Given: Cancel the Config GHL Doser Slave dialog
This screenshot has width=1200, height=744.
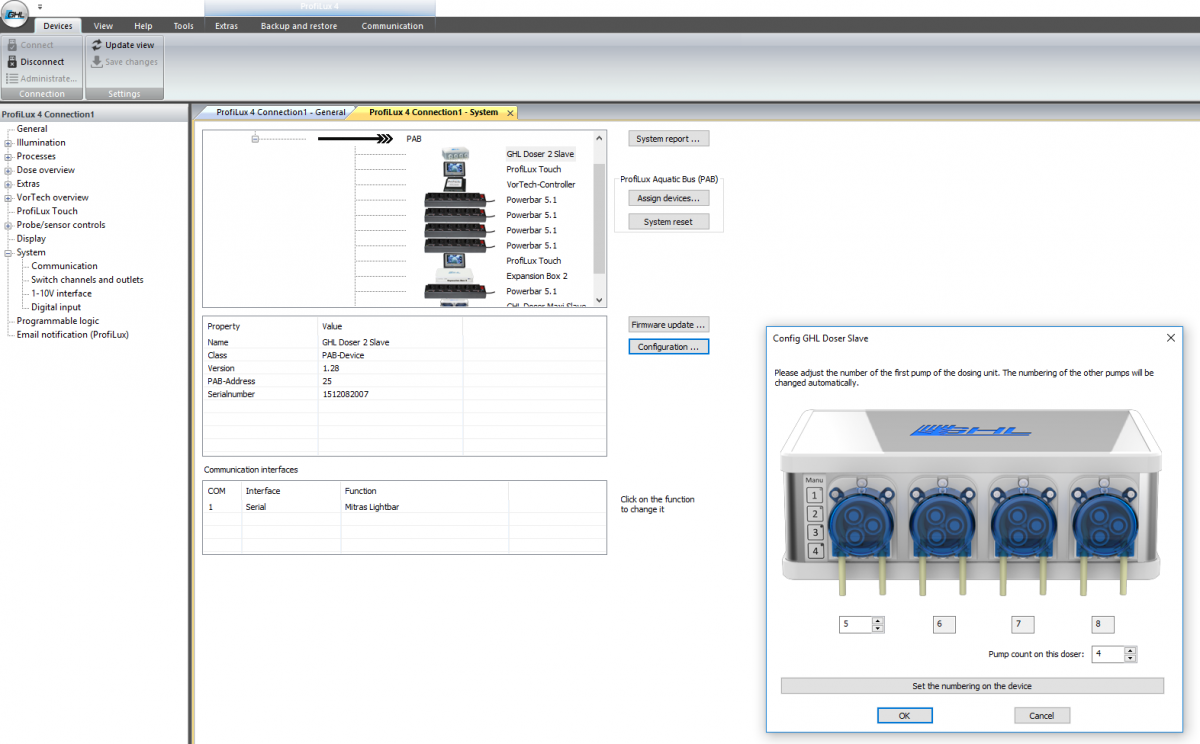Looking at the screenshot, I should (x=1042, y=716).
